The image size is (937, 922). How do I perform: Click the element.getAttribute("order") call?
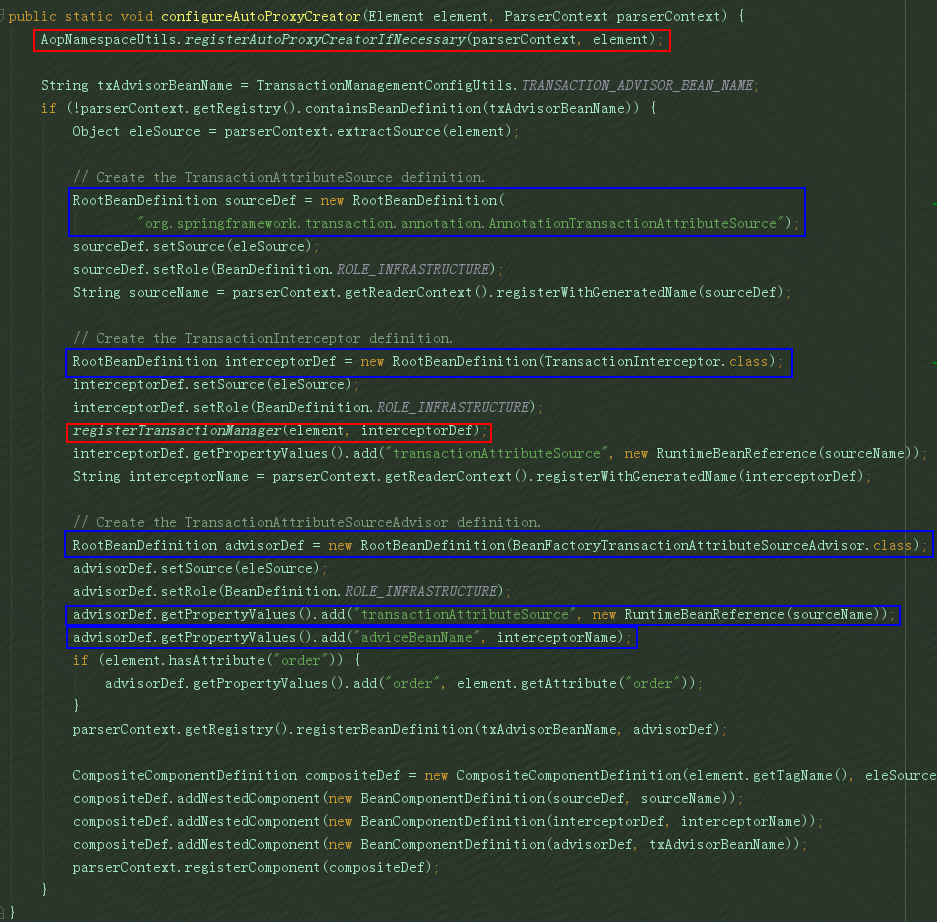point(572,684)
